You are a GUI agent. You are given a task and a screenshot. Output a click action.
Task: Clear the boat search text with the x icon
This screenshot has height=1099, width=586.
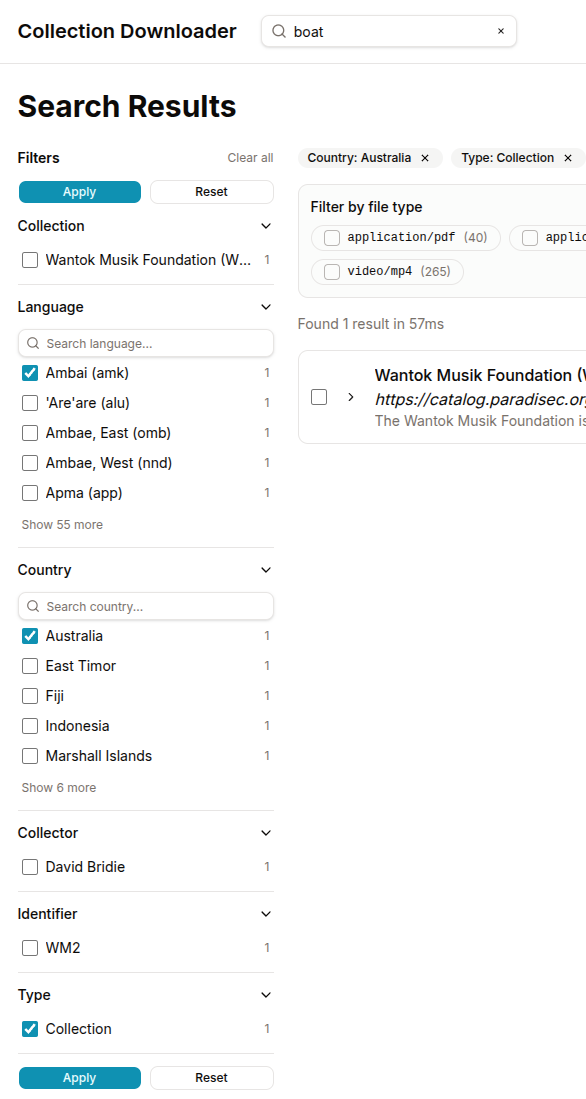(x=500, y=32)
